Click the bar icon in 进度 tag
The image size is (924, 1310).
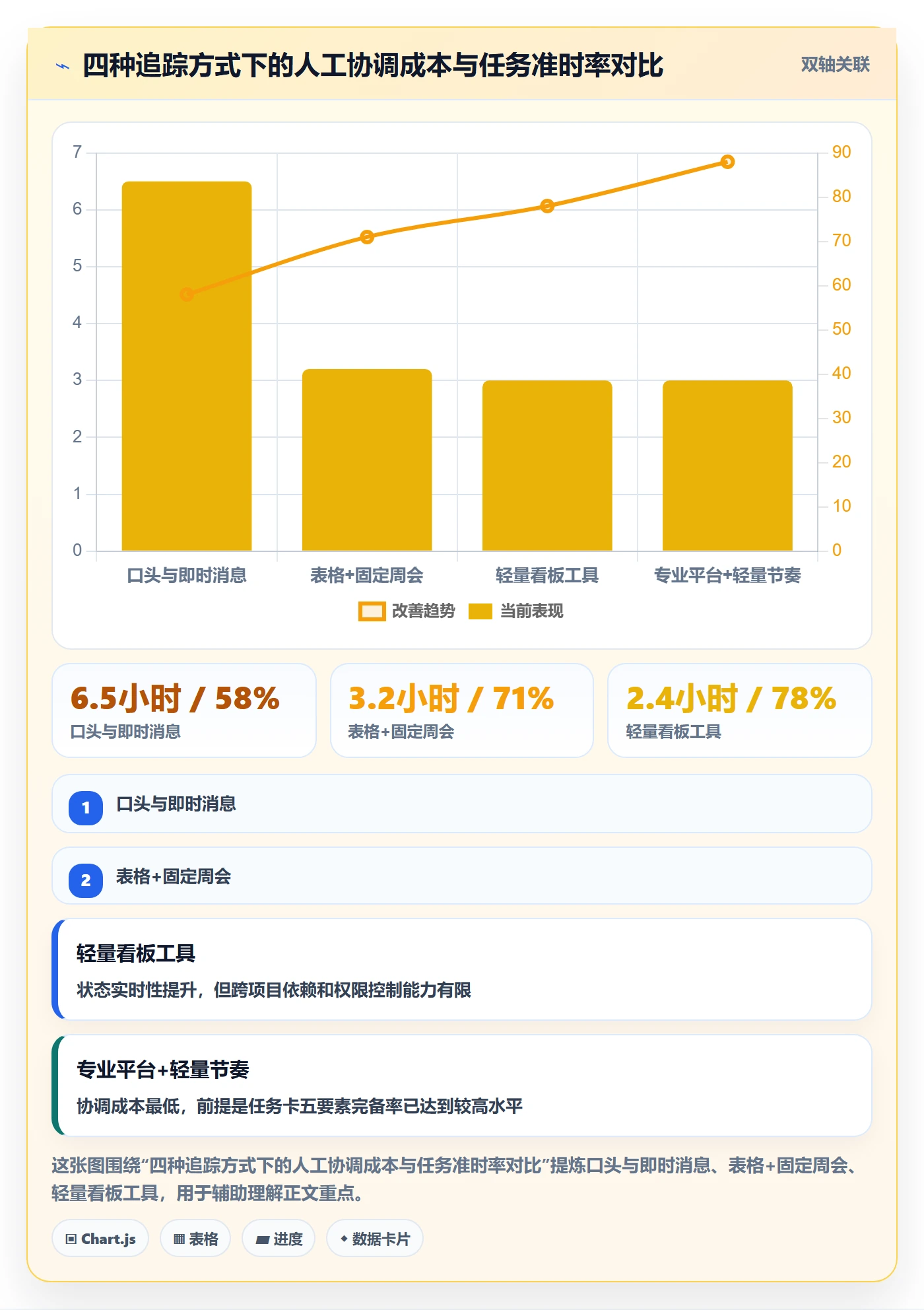(262, 1239)
